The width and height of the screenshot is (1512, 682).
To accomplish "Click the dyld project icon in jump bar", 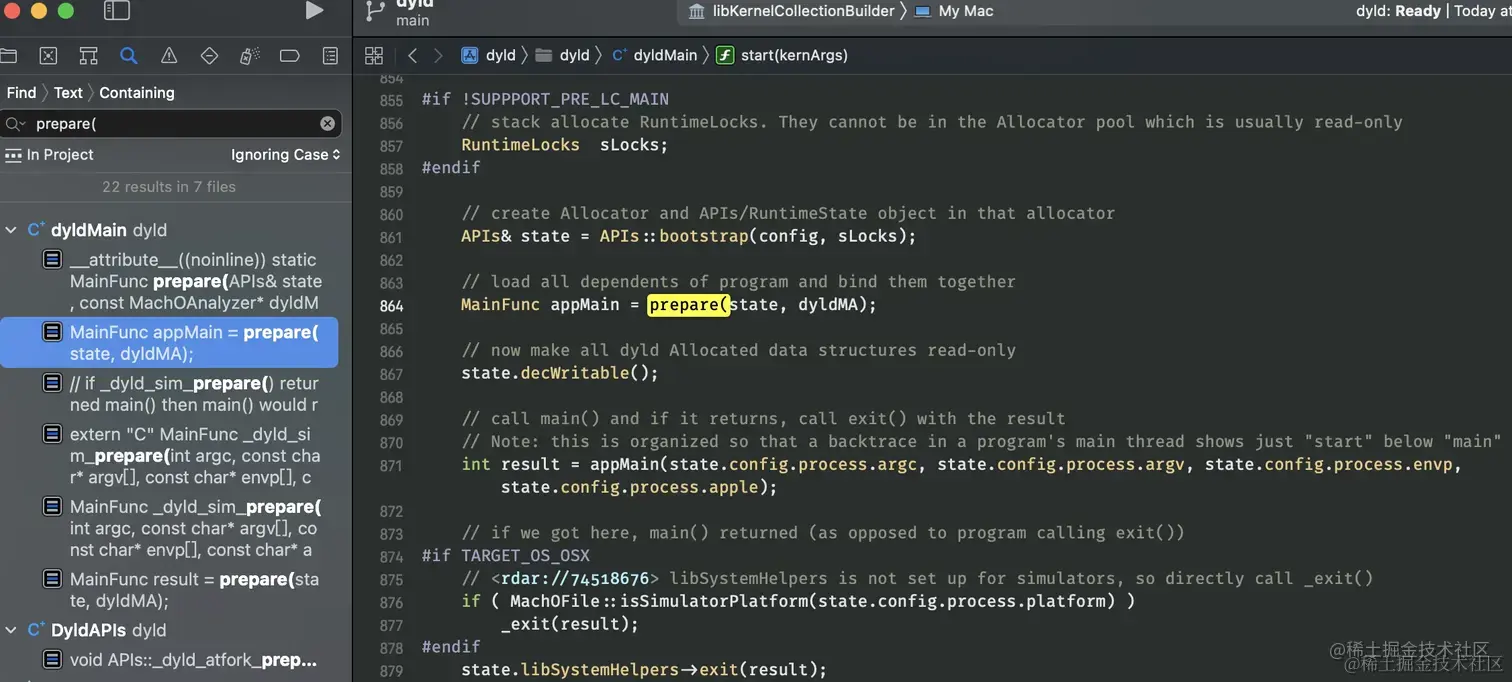I will 469,56.
